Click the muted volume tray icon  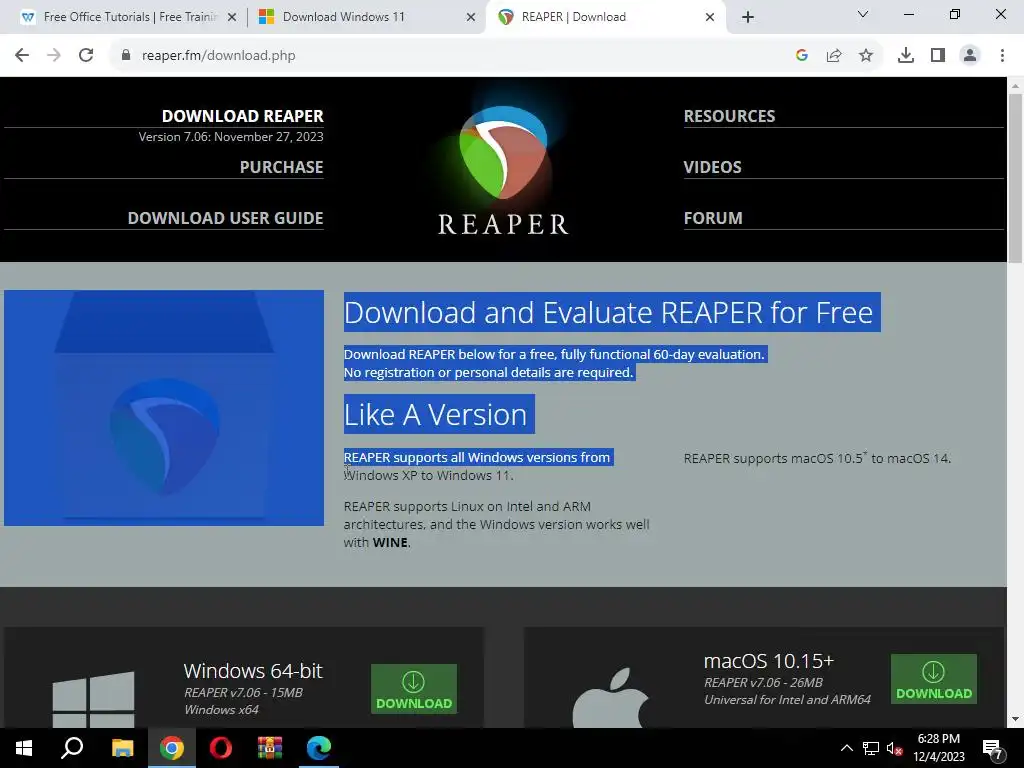(895, 748)
